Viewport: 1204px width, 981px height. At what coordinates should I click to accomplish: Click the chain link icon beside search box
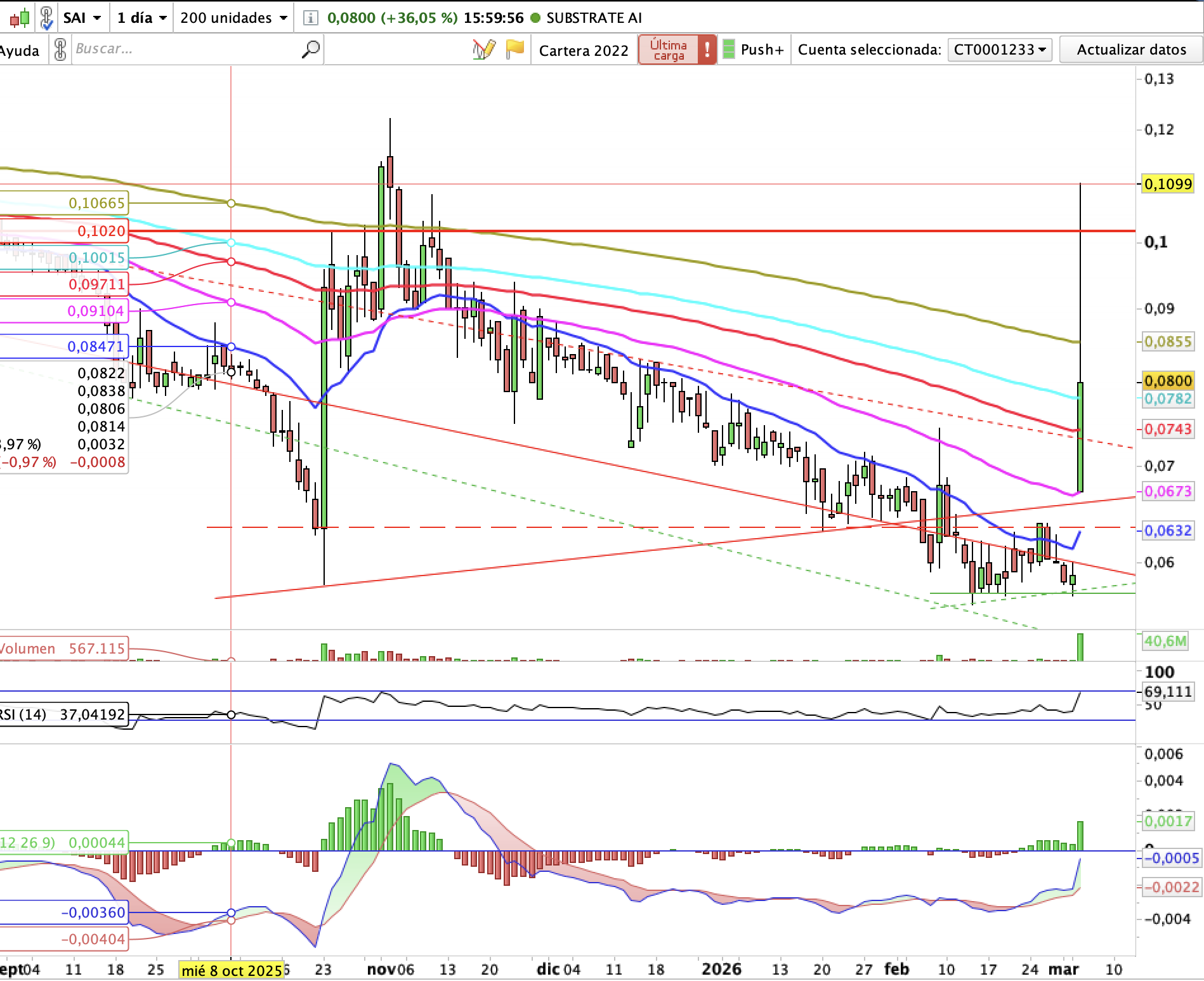click(x=60, y=49)
